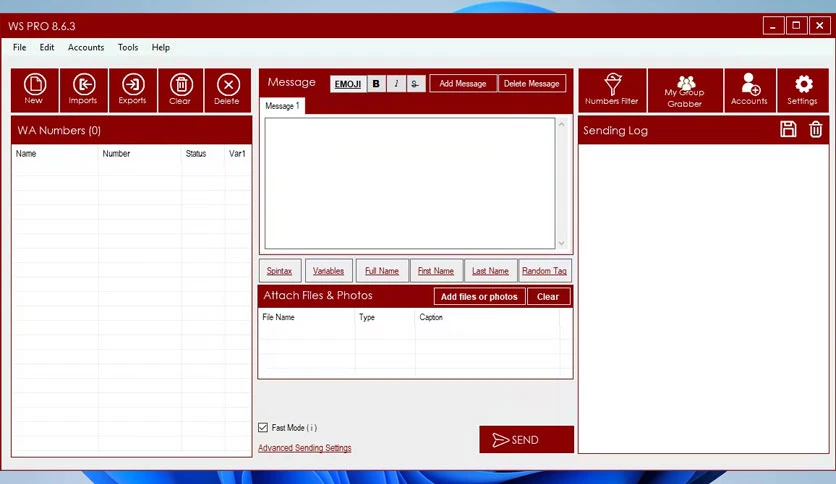Insert Variables into message
The image size is (836, 484).
328,271
